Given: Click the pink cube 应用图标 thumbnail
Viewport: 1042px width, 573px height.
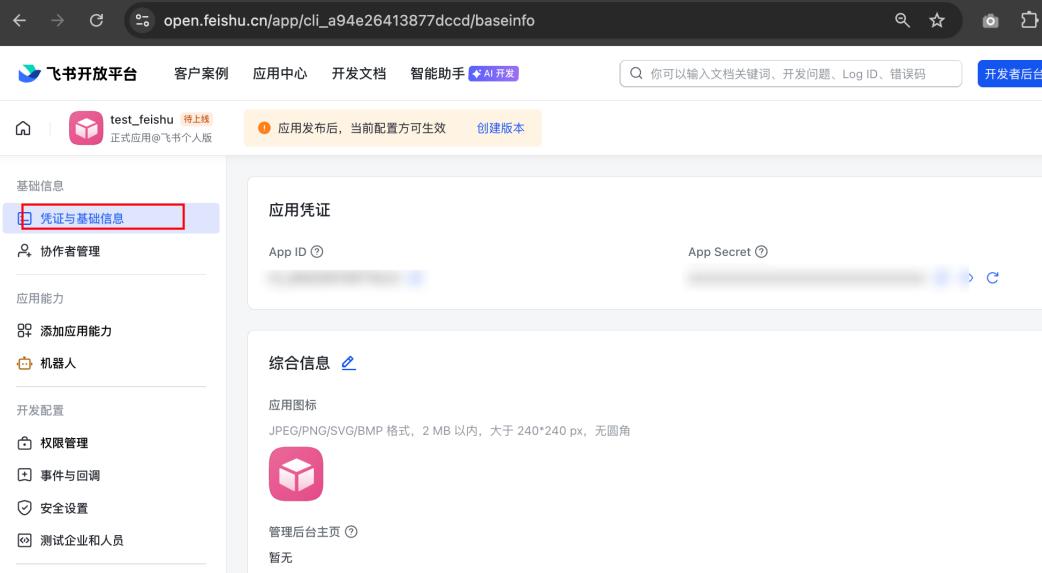Looking at the screenshot, I should tap(296, 474).
